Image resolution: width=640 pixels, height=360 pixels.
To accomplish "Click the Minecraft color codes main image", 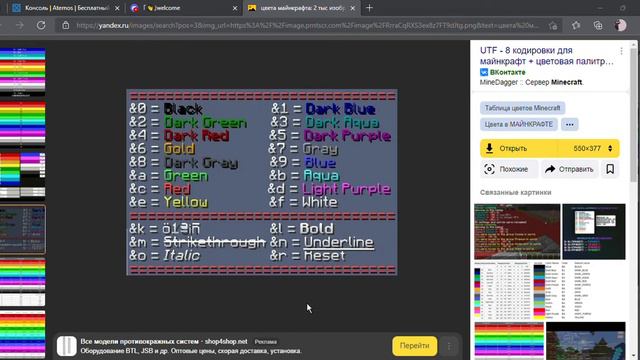I will pos(262,182).
